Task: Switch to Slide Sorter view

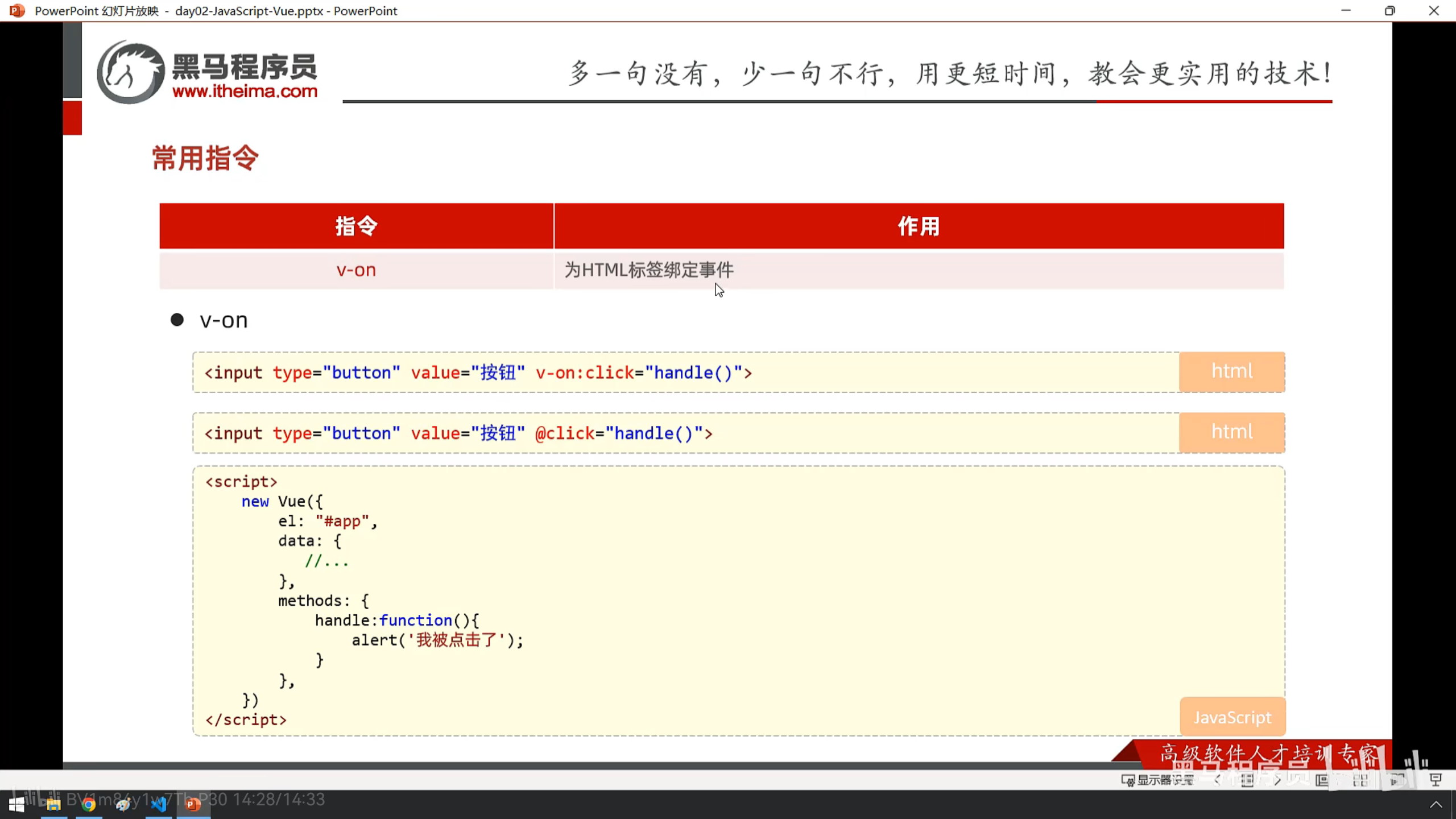Action: [1360, 780]
